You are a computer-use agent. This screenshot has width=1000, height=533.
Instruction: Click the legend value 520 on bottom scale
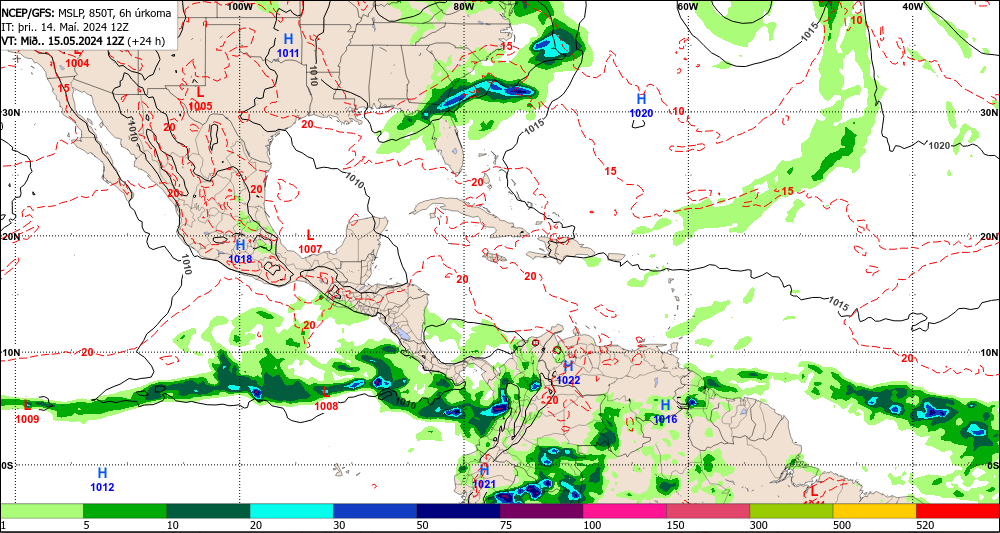tap(923, 525)
